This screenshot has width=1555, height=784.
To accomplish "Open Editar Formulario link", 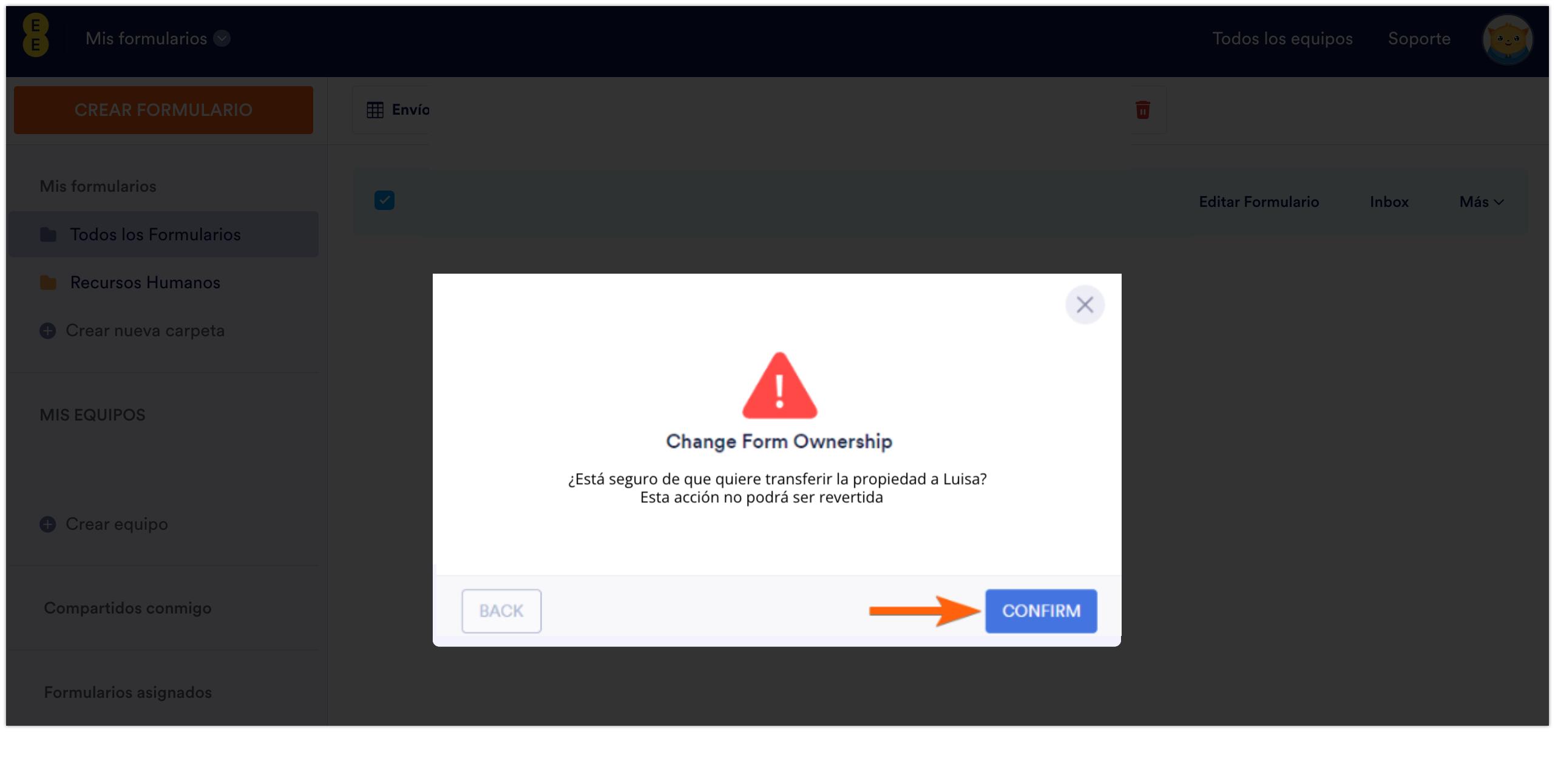I will (x=1259, y=202).
